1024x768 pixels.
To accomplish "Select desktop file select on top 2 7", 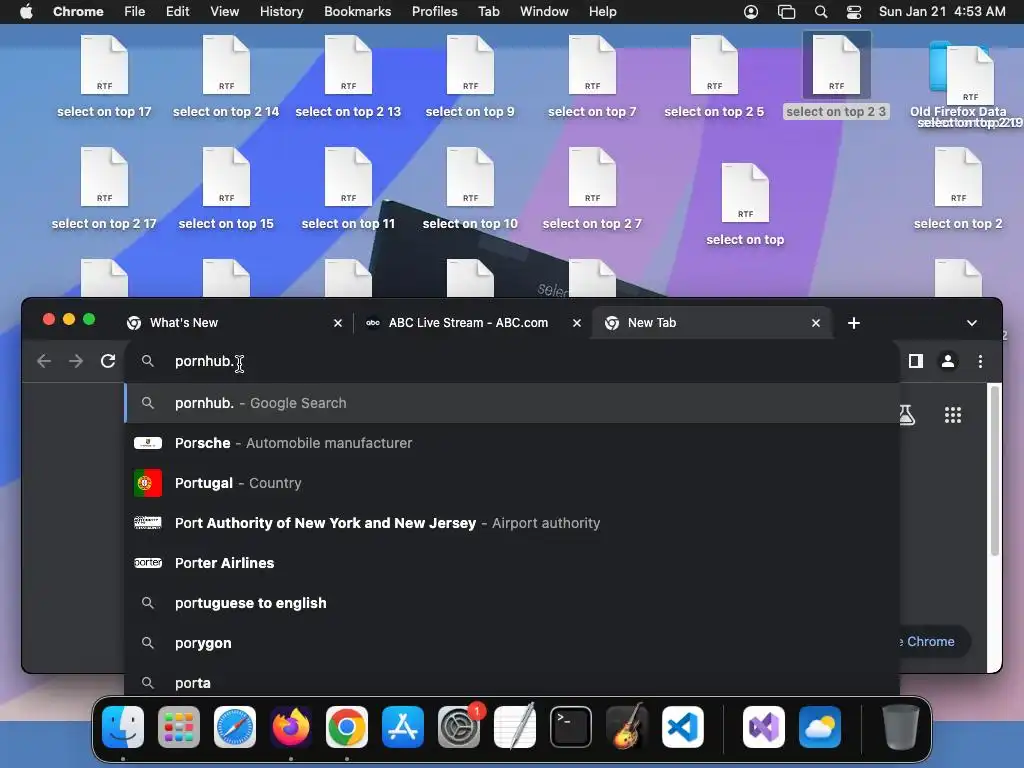I will [x=592, y=189].
